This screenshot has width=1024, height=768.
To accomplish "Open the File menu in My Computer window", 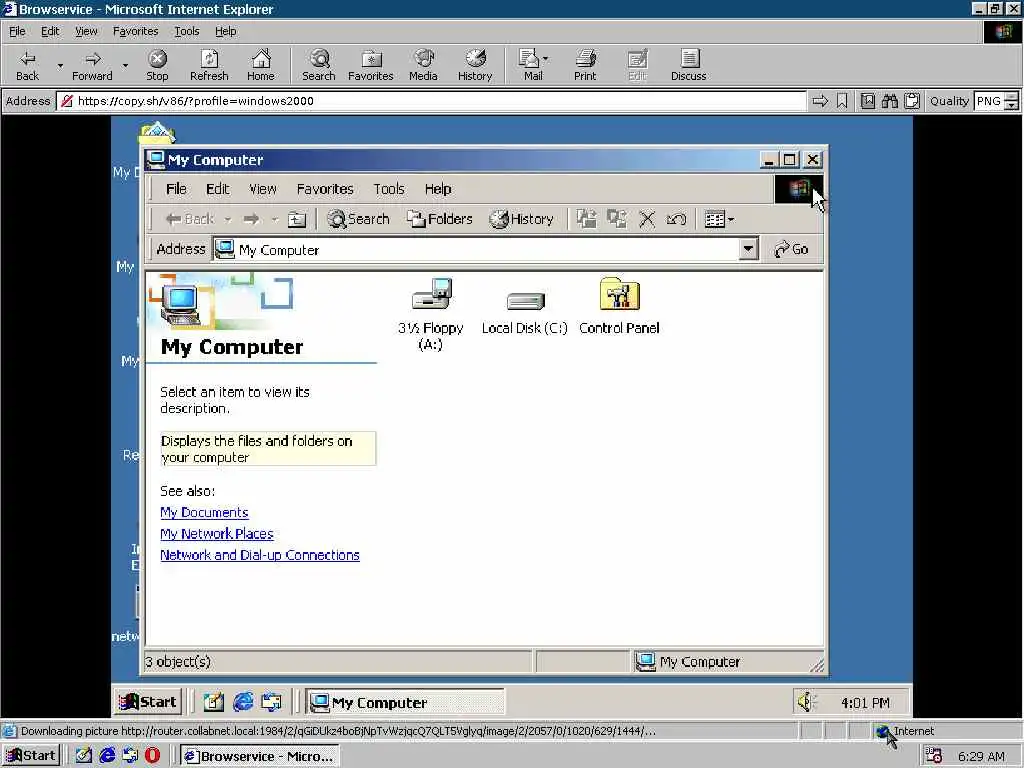I will 176,189.
